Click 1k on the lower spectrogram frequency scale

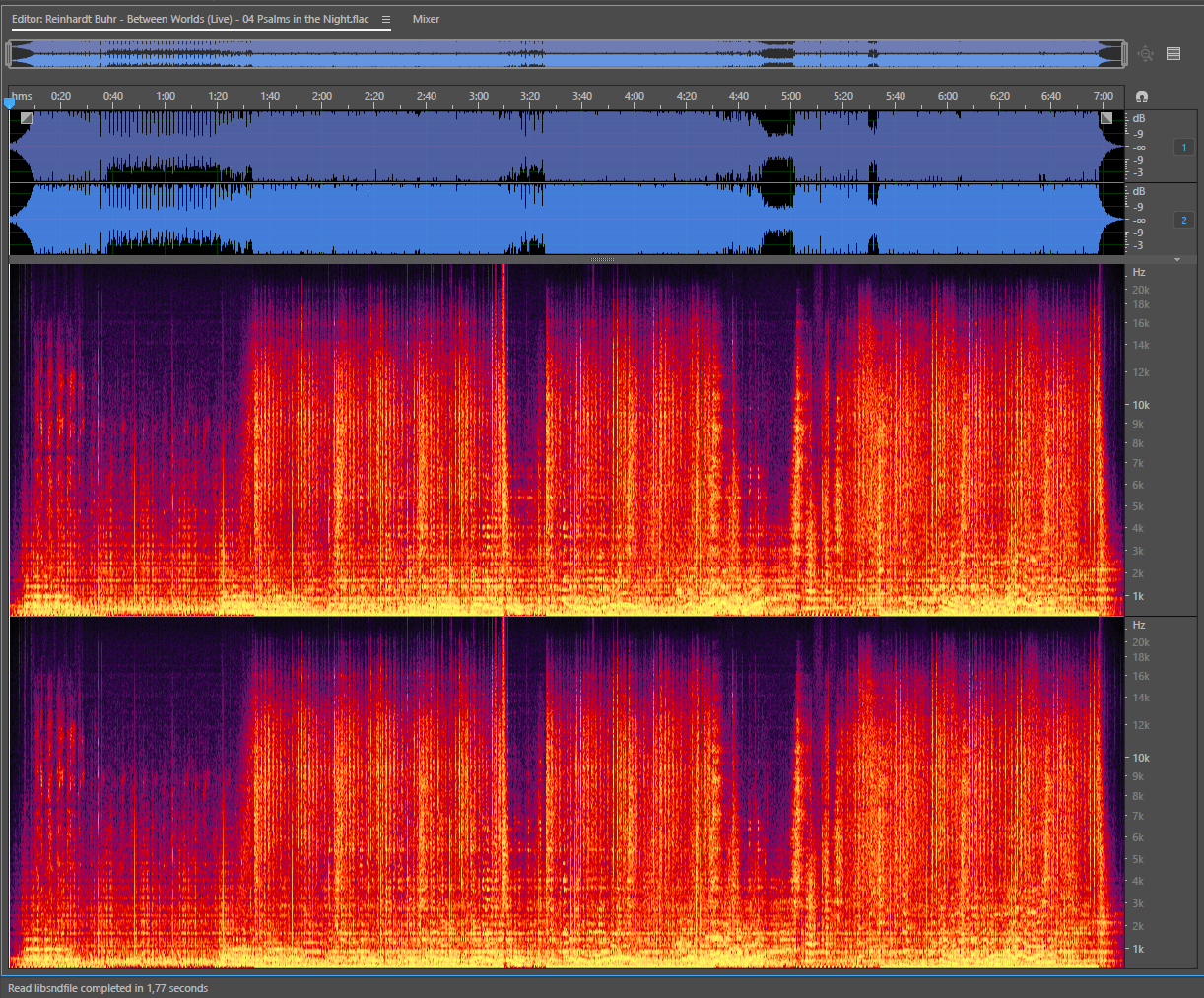(1138, 949)
